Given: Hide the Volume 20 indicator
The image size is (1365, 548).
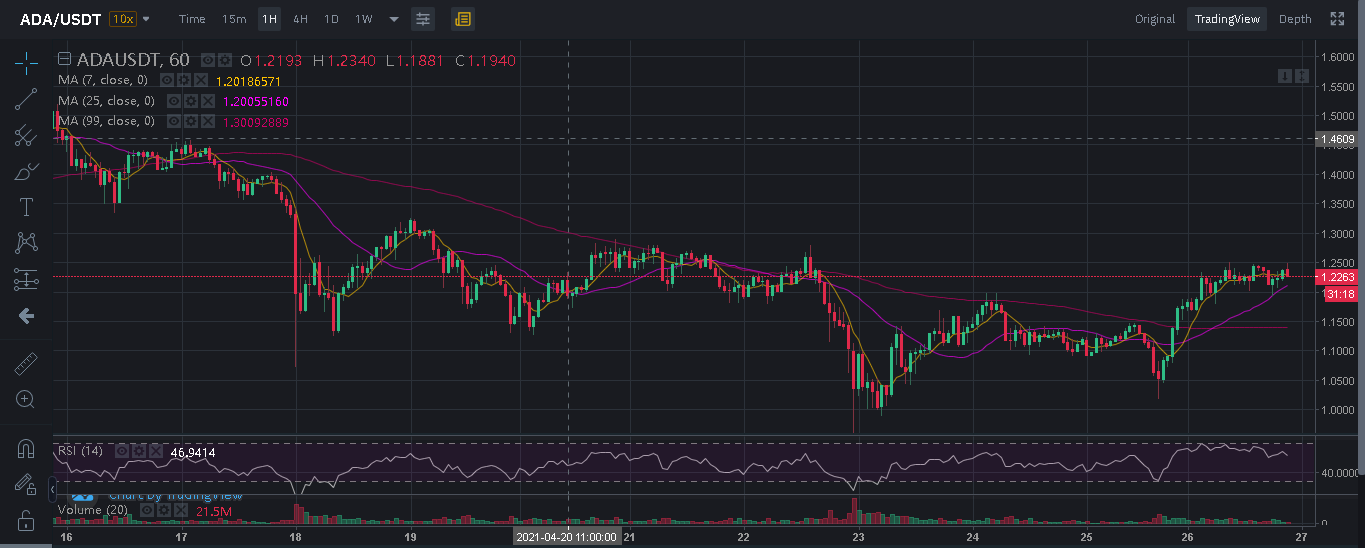Looking at the screenshot, I should [147, 510].
